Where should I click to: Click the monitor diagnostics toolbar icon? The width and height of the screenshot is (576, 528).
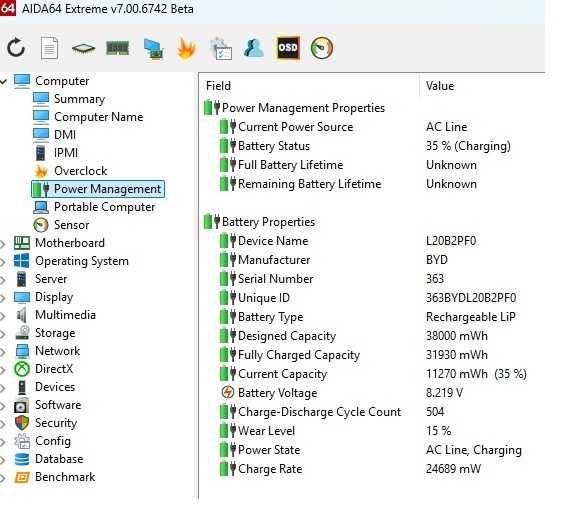click(x=154, y=49)
